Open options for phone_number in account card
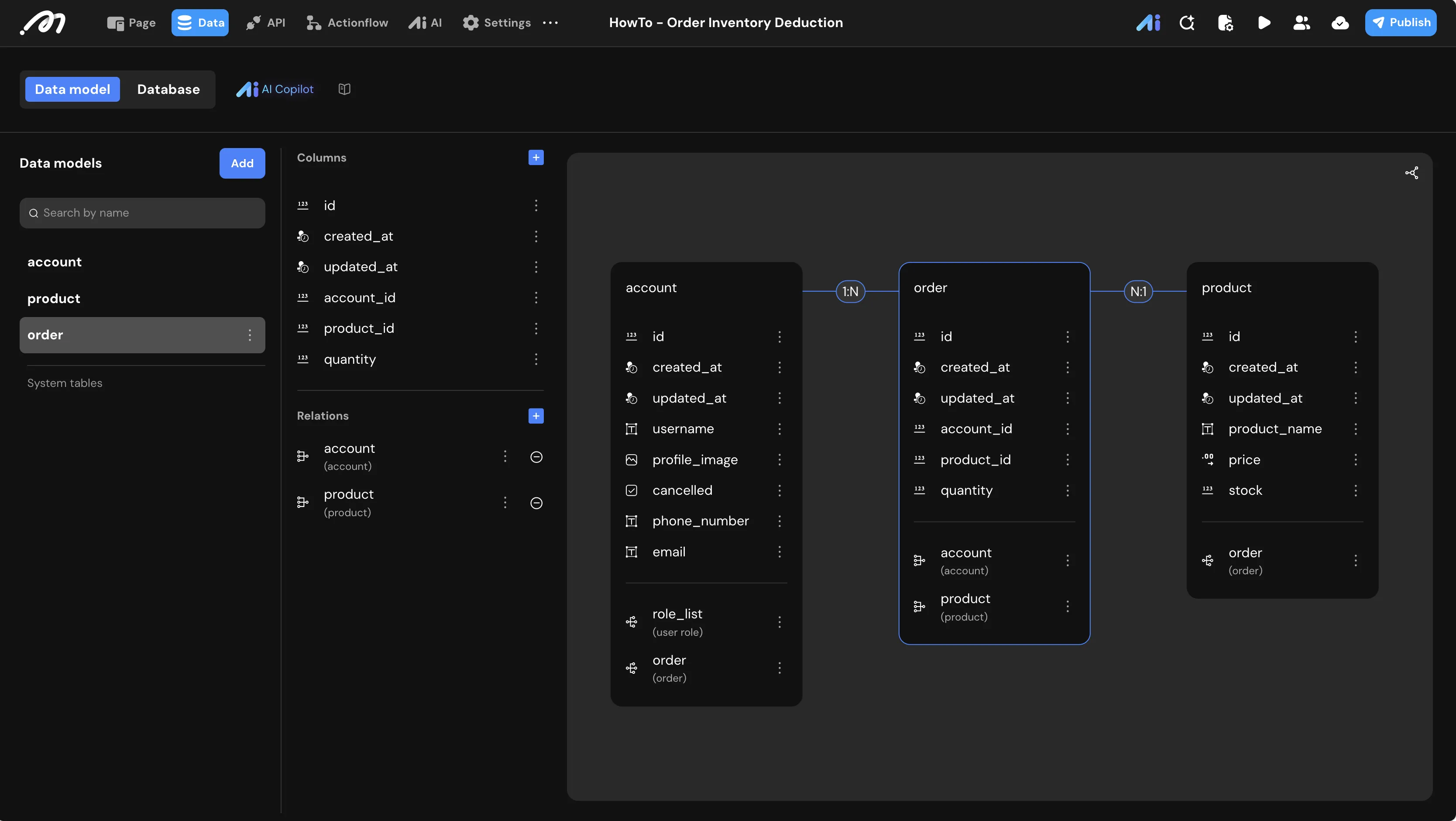The image size is (1456, 821). point(780,521)
